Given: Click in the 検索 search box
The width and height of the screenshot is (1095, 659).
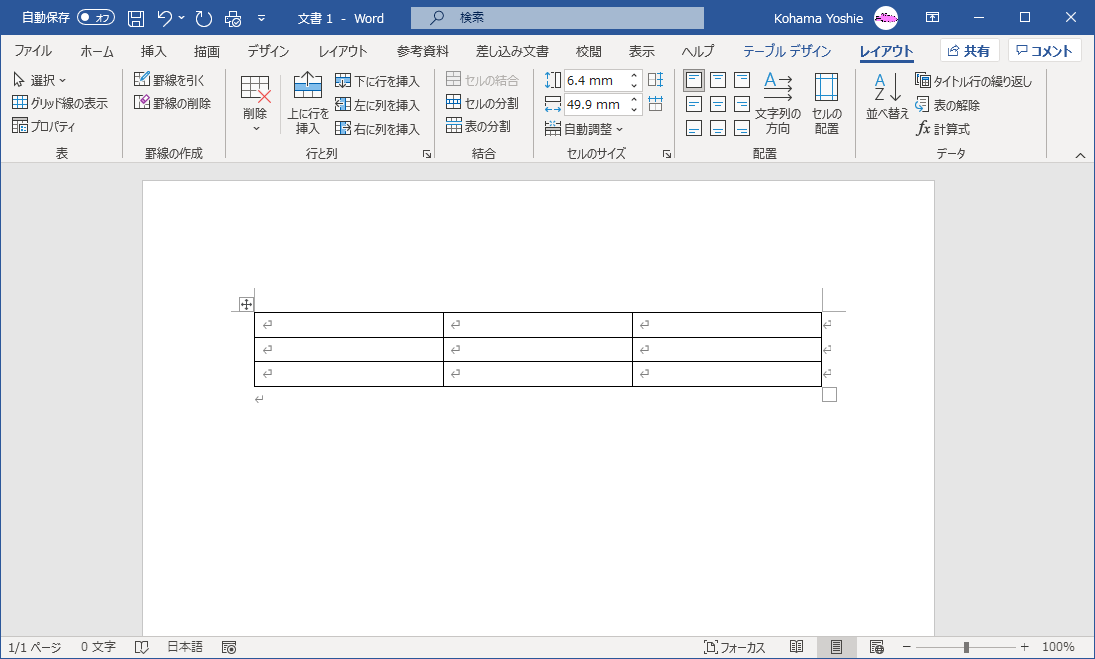Looking at the screenshot, I should (x=557, y=17).
